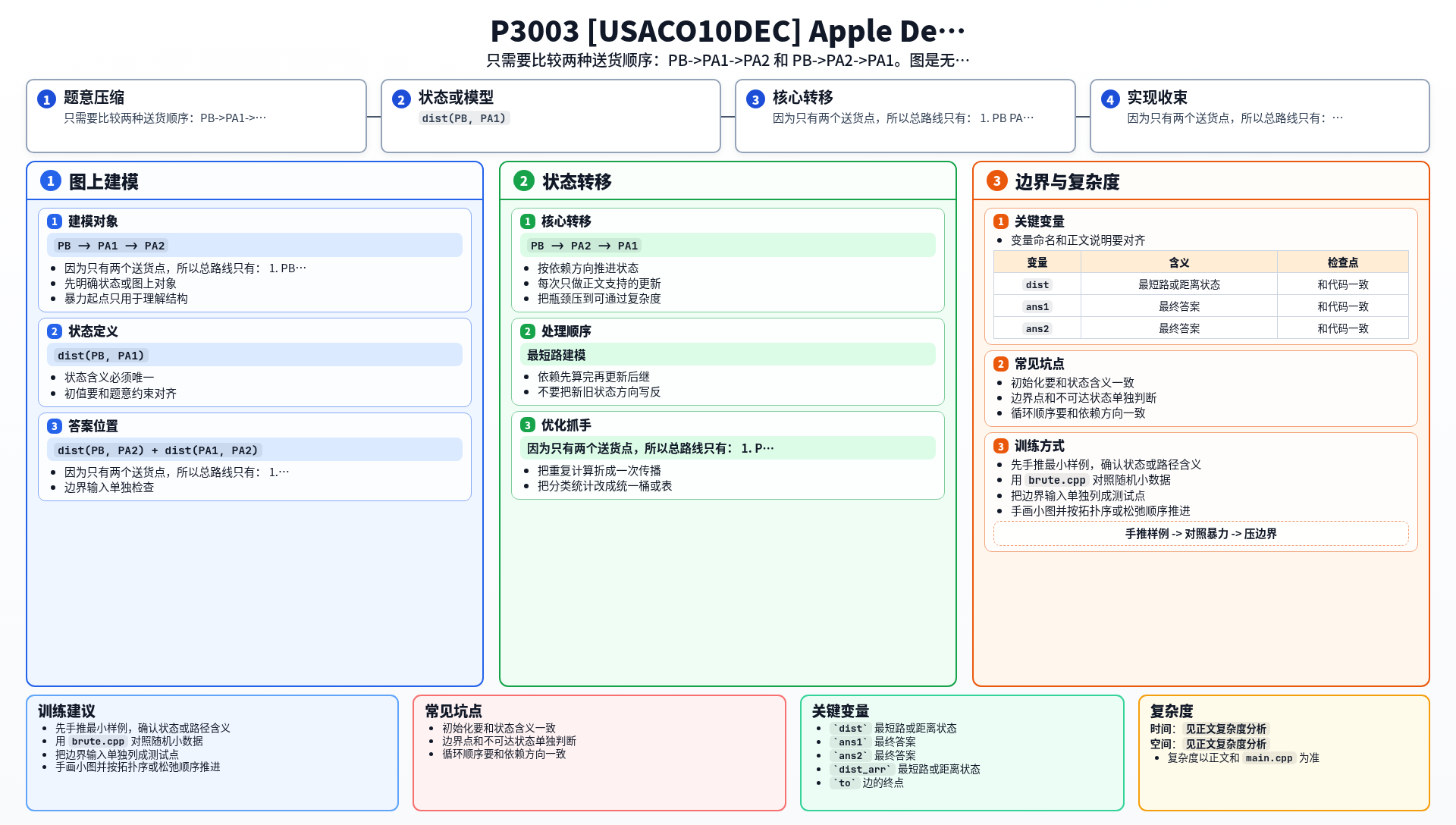
Task: Click the badge next to 训练方式
Action: coord(1001,446)
